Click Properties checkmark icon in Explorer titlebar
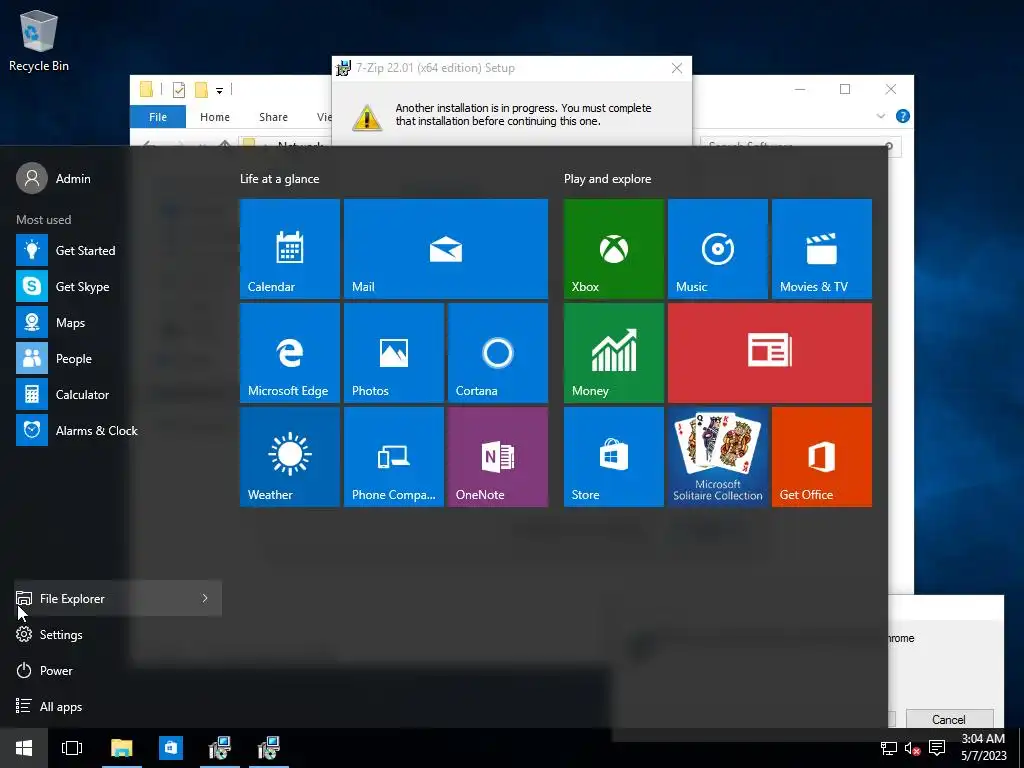This screenshot has height=768, width=1024. (x=179, y=89)
